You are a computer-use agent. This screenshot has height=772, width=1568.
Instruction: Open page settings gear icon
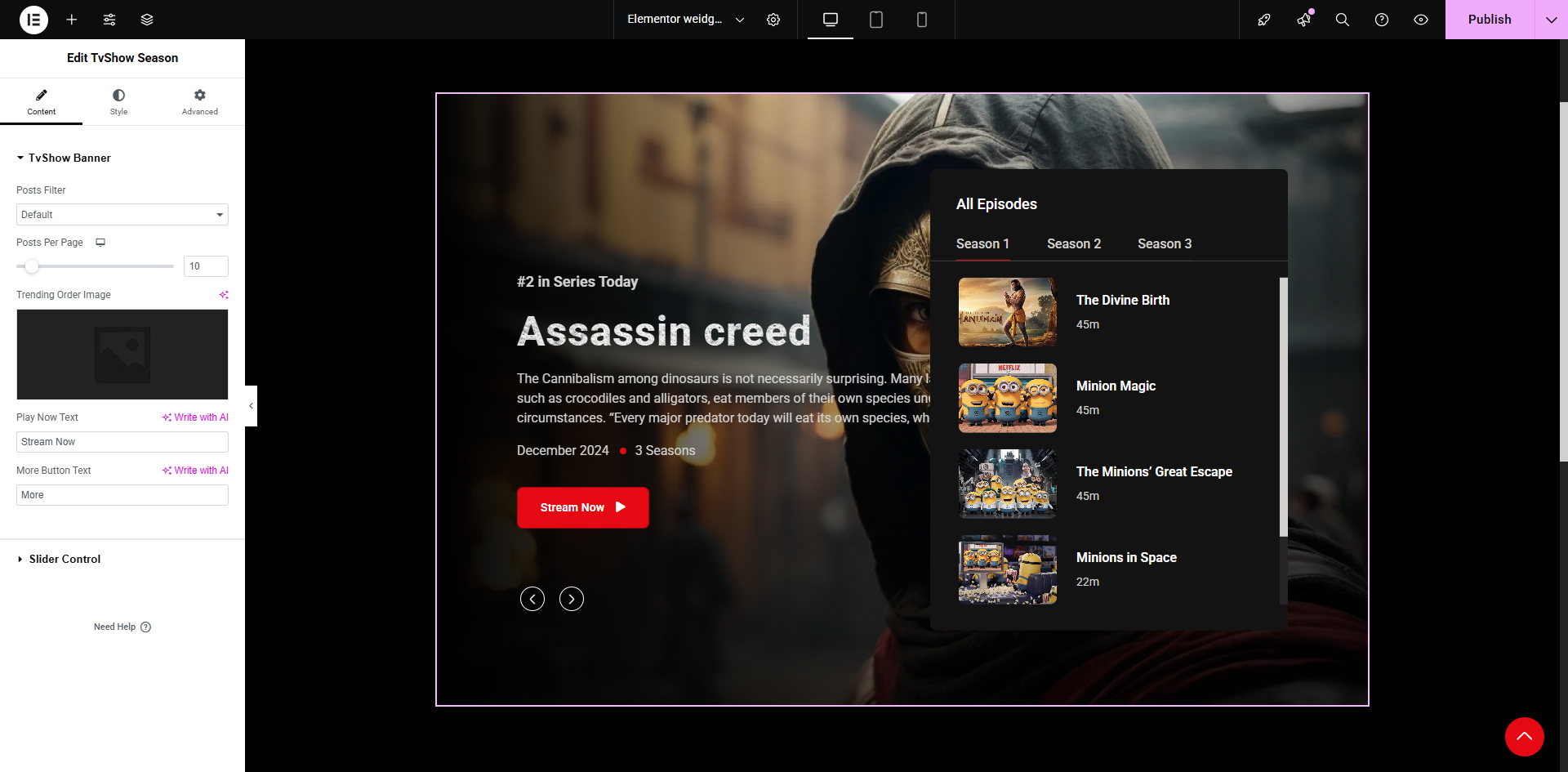773,20
